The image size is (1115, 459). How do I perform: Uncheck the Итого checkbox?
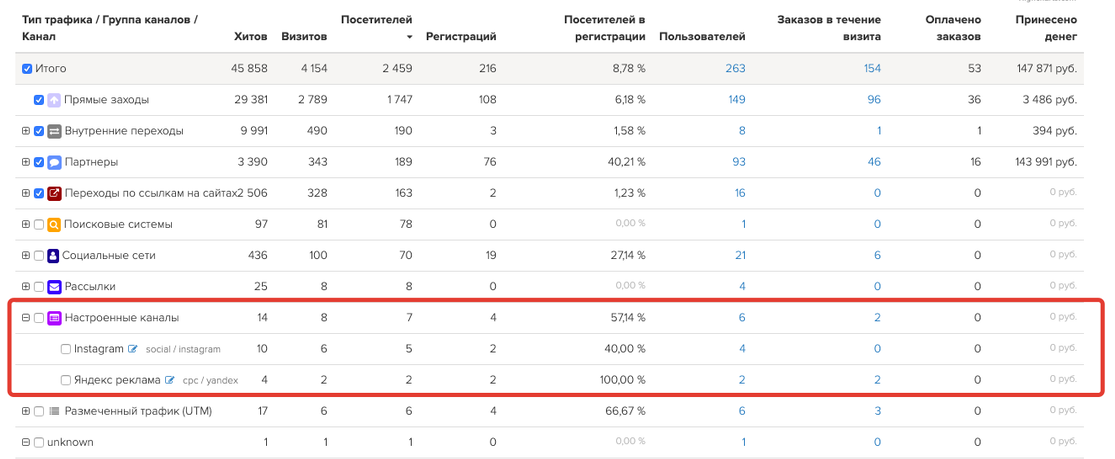click(x=27, y=68)
